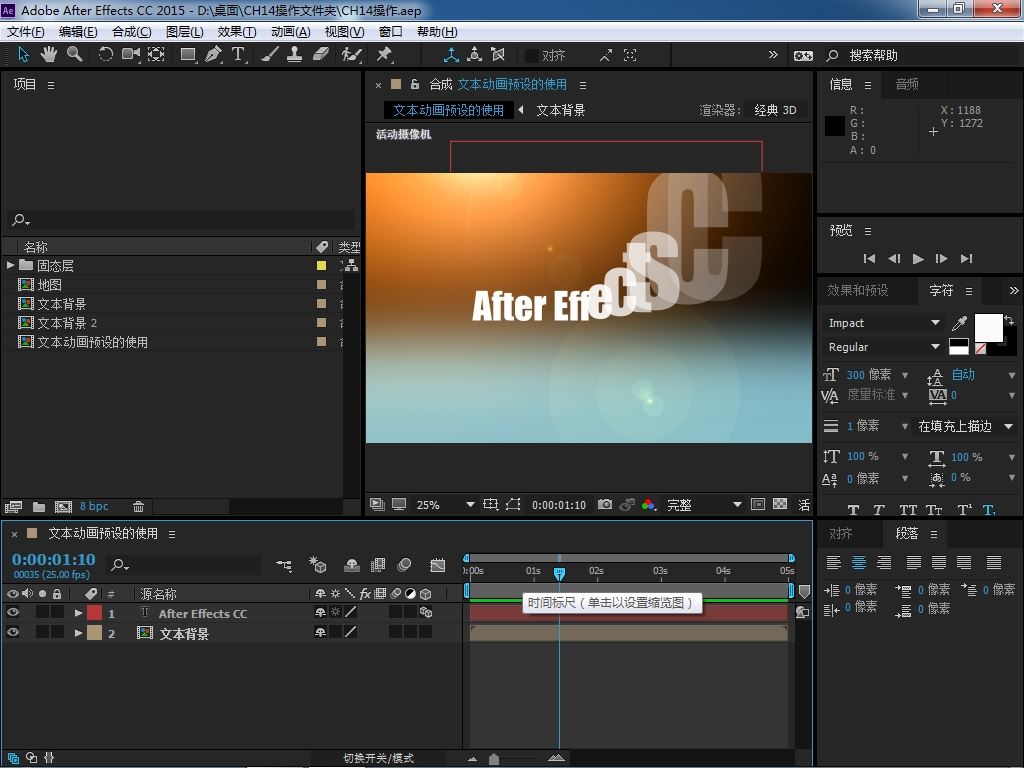Create a new folder in Project panel
This screenshot has height=768, width=1024.
pyautogui.click(x=39, y=506)
